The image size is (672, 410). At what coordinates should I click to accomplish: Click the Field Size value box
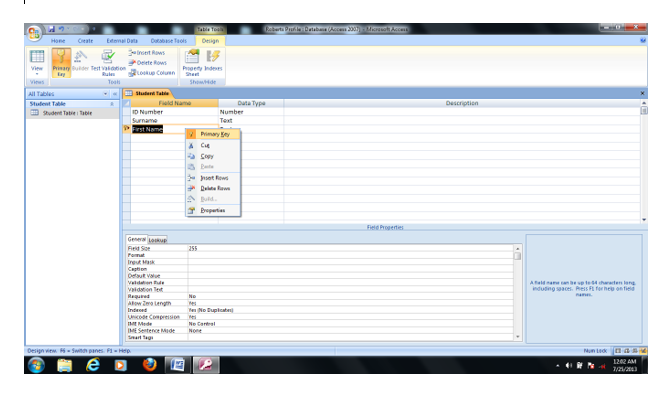[350, 248]
